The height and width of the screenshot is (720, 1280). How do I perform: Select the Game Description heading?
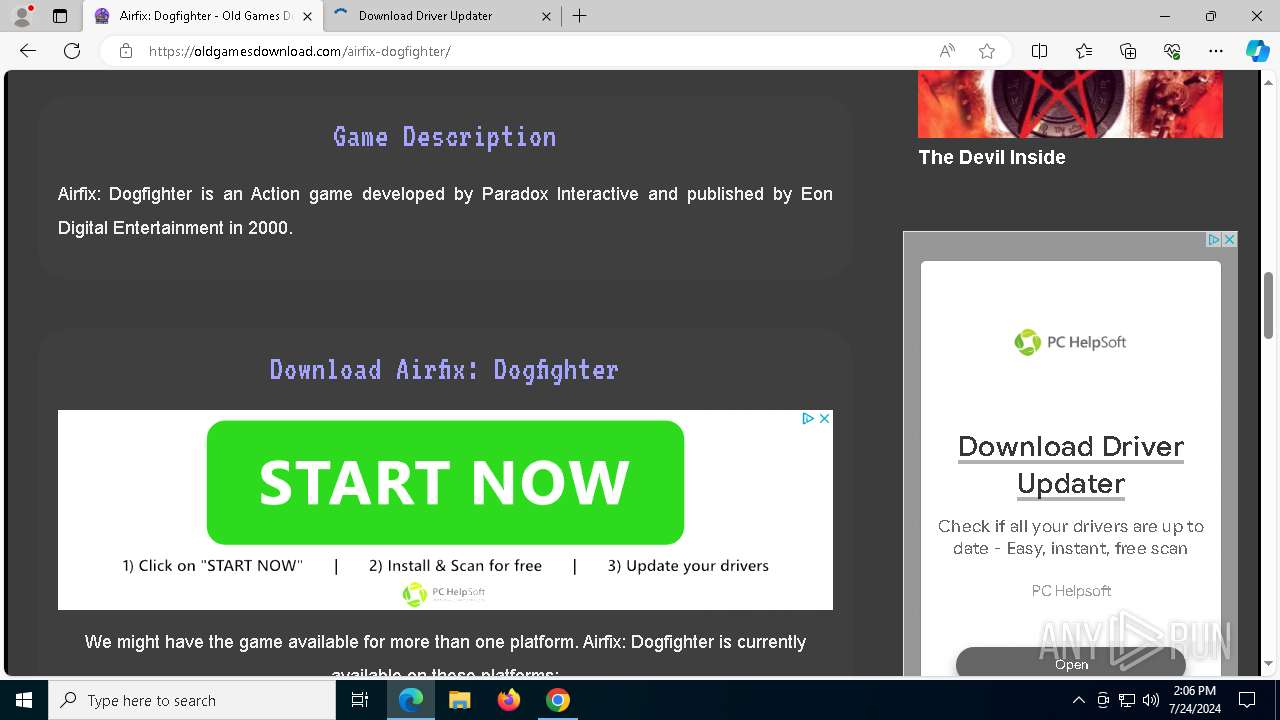point(445,137)
